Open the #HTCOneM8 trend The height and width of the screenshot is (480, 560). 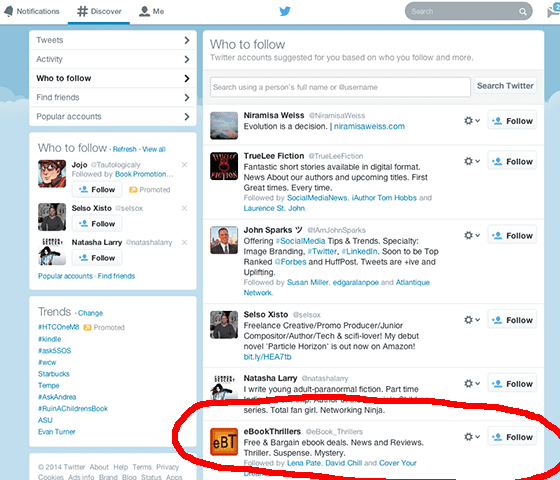coord(59,327)
